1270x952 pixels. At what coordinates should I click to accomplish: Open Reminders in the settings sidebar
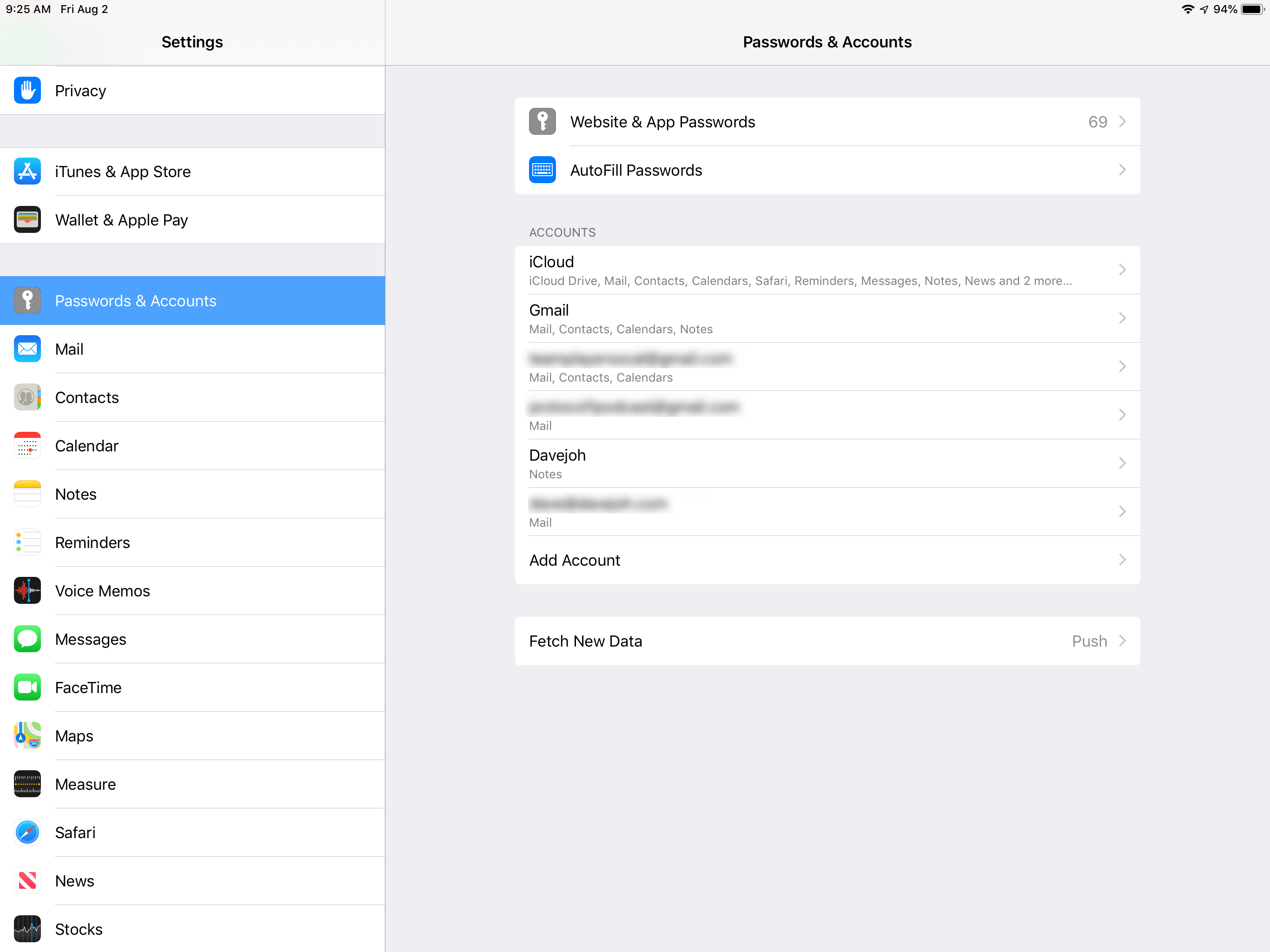pos(192,542)
